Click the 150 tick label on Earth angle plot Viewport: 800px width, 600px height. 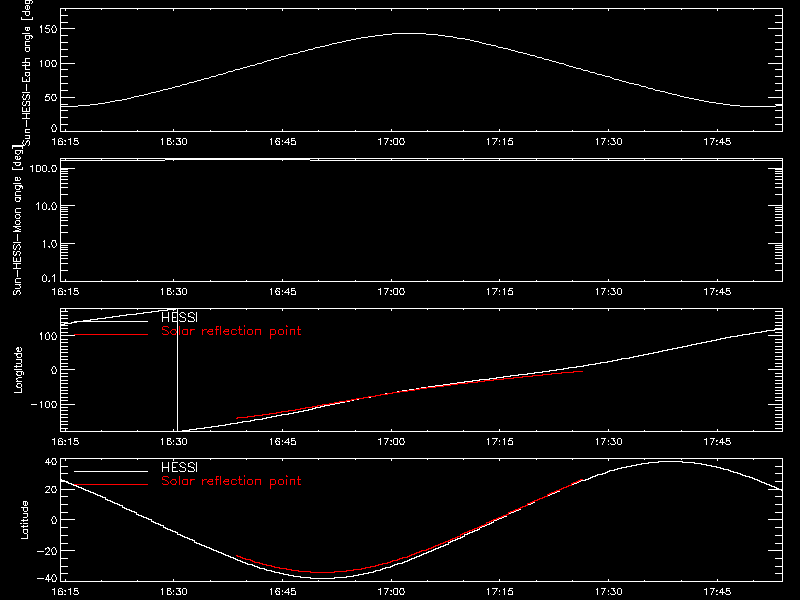48,29
